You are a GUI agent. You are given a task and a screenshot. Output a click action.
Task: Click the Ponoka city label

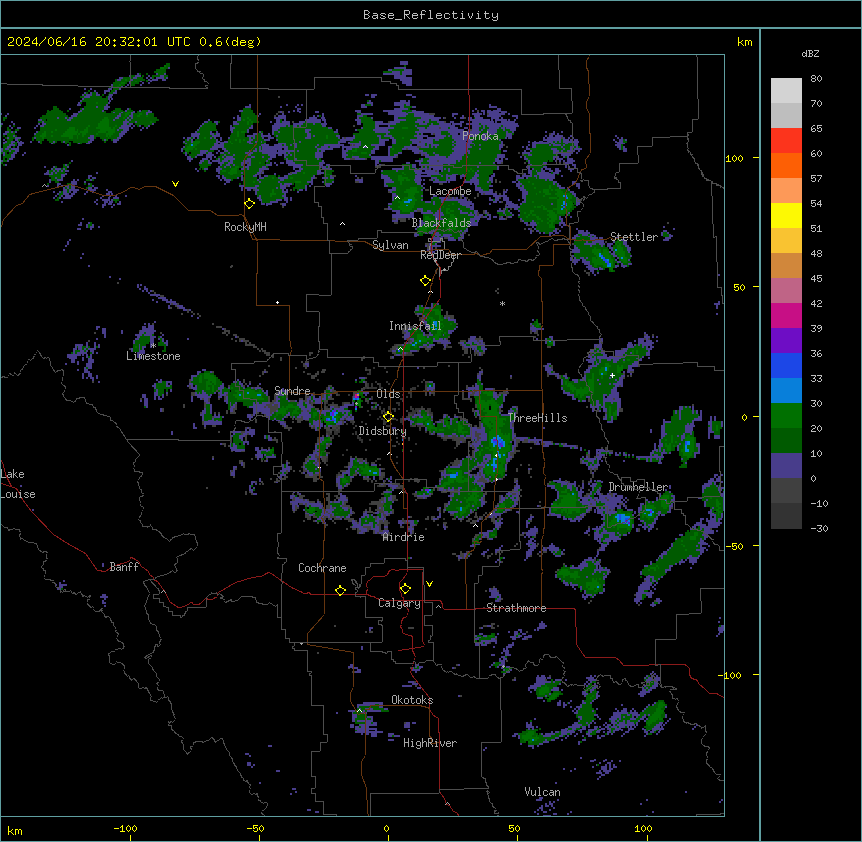pyautogui.click(x=480, y=136)
